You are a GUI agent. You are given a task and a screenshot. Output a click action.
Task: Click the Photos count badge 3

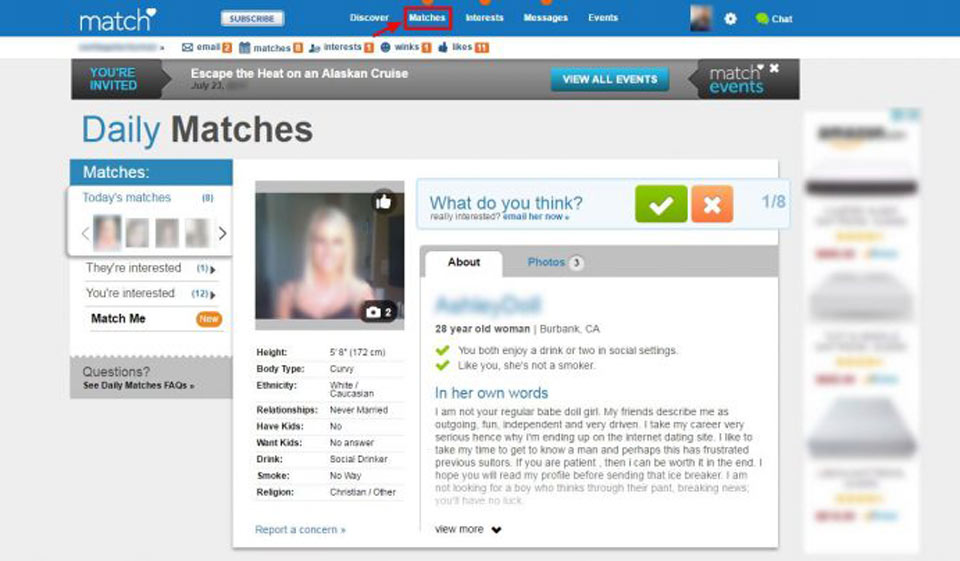[x=576, y=263]
